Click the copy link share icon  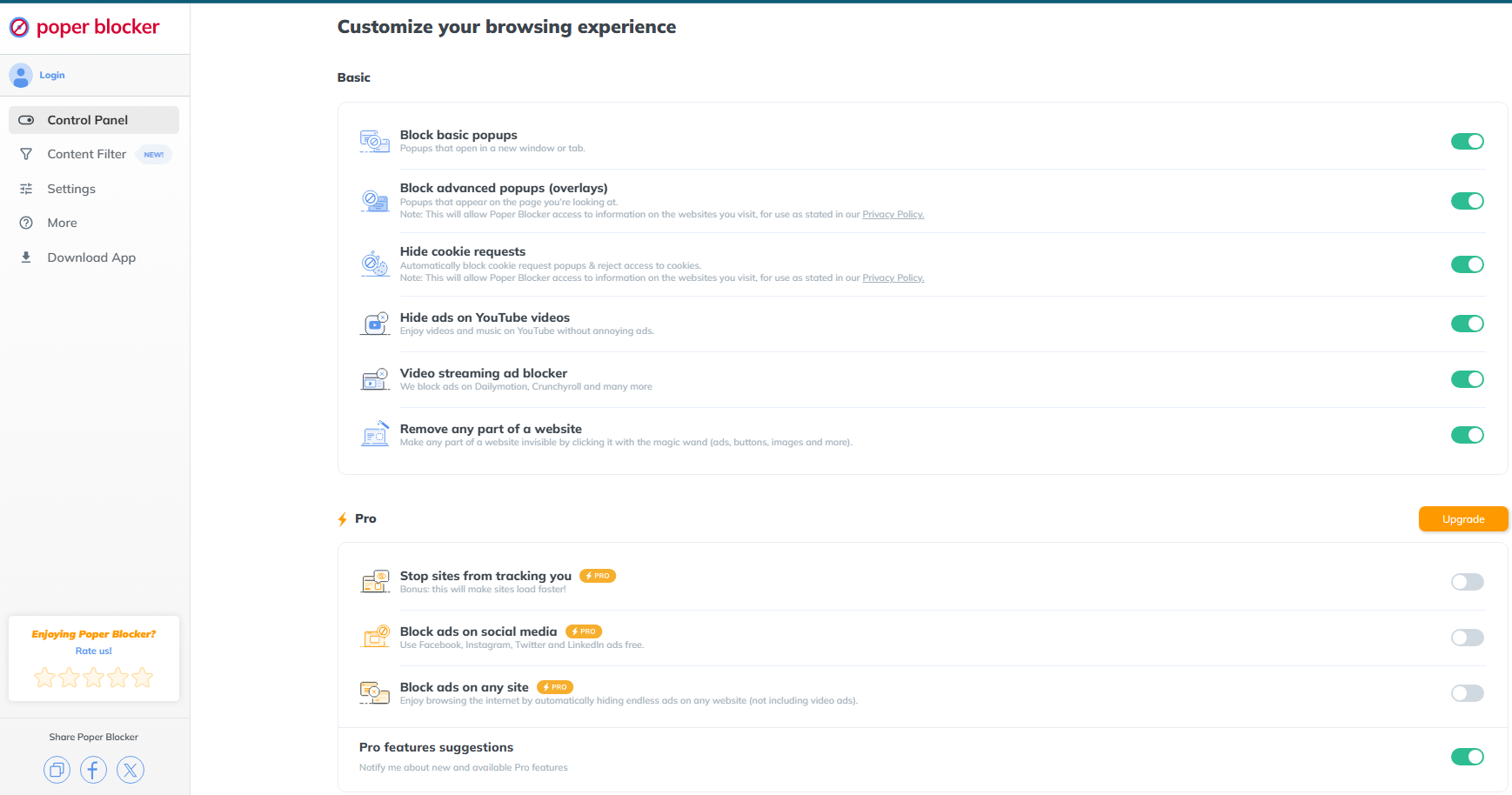[x=57, y=770]
